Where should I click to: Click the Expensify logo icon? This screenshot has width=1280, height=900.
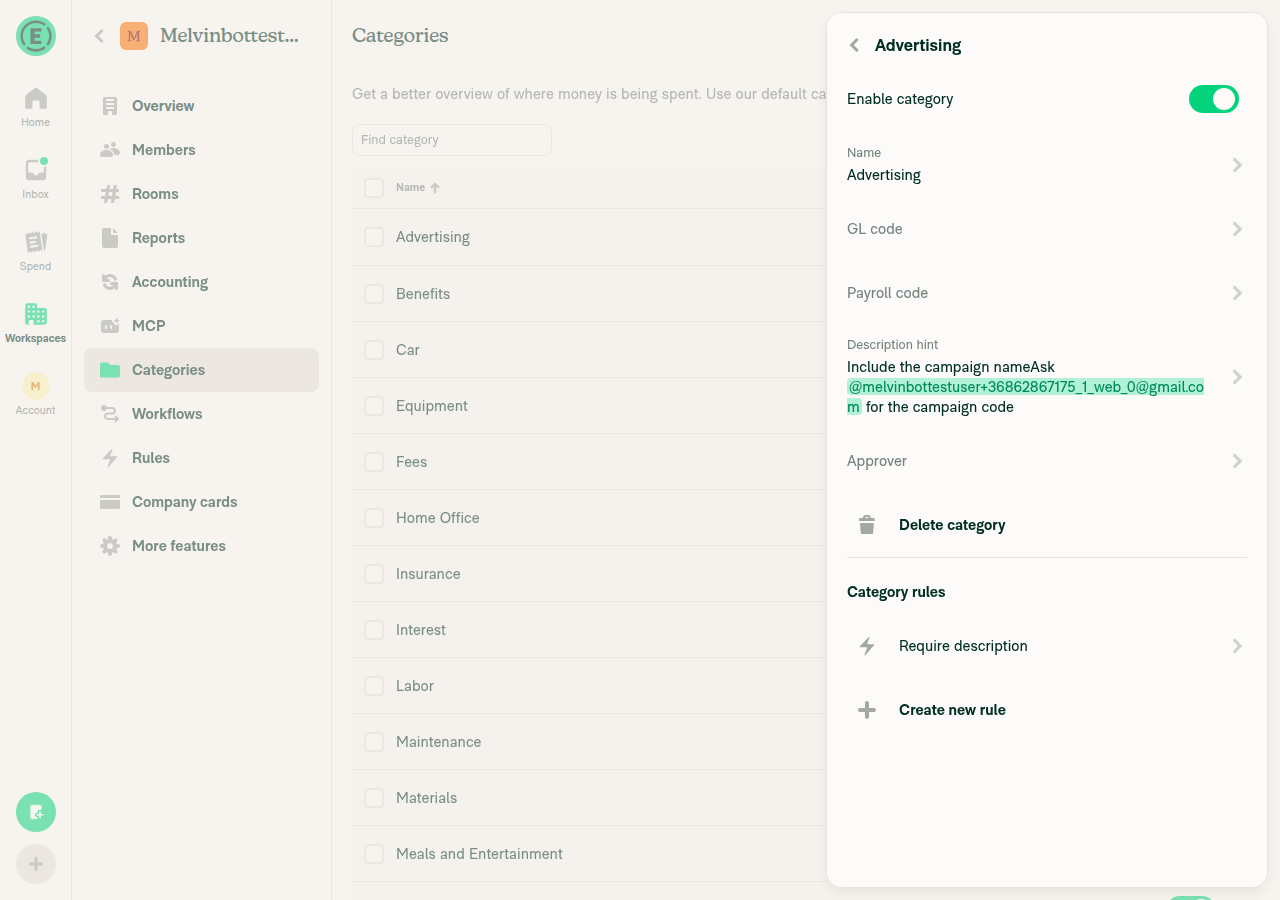click(36, 36)
